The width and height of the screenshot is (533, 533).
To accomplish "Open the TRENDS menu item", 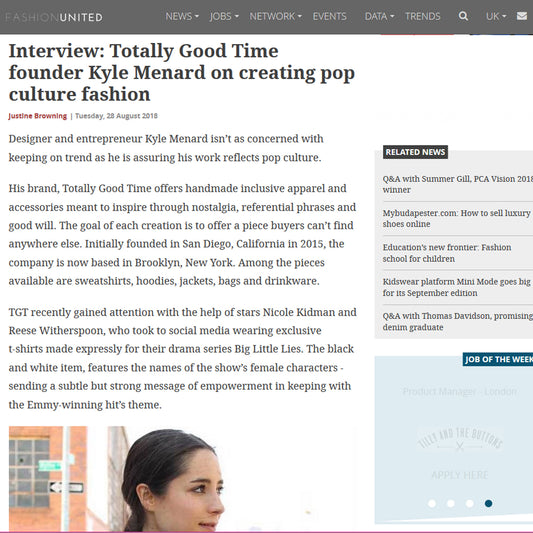I will 423,16.
